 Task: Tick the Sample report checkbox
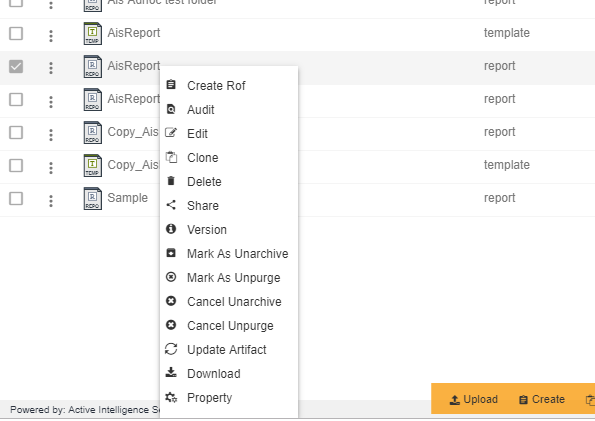point(16,198)
